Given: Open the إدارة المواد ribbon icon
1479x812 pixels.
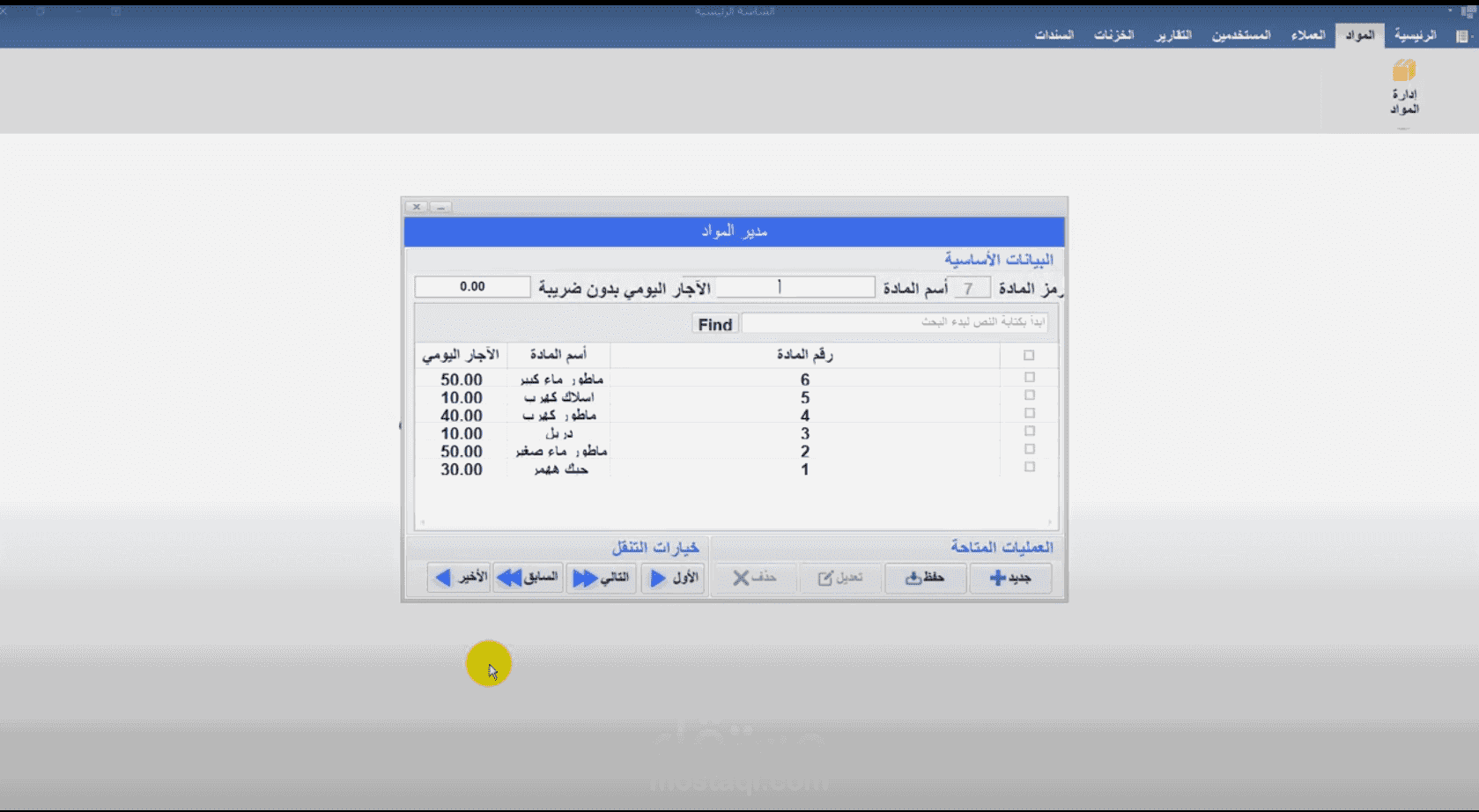Looking at the screenshot, I should (x=1404, y=86).
